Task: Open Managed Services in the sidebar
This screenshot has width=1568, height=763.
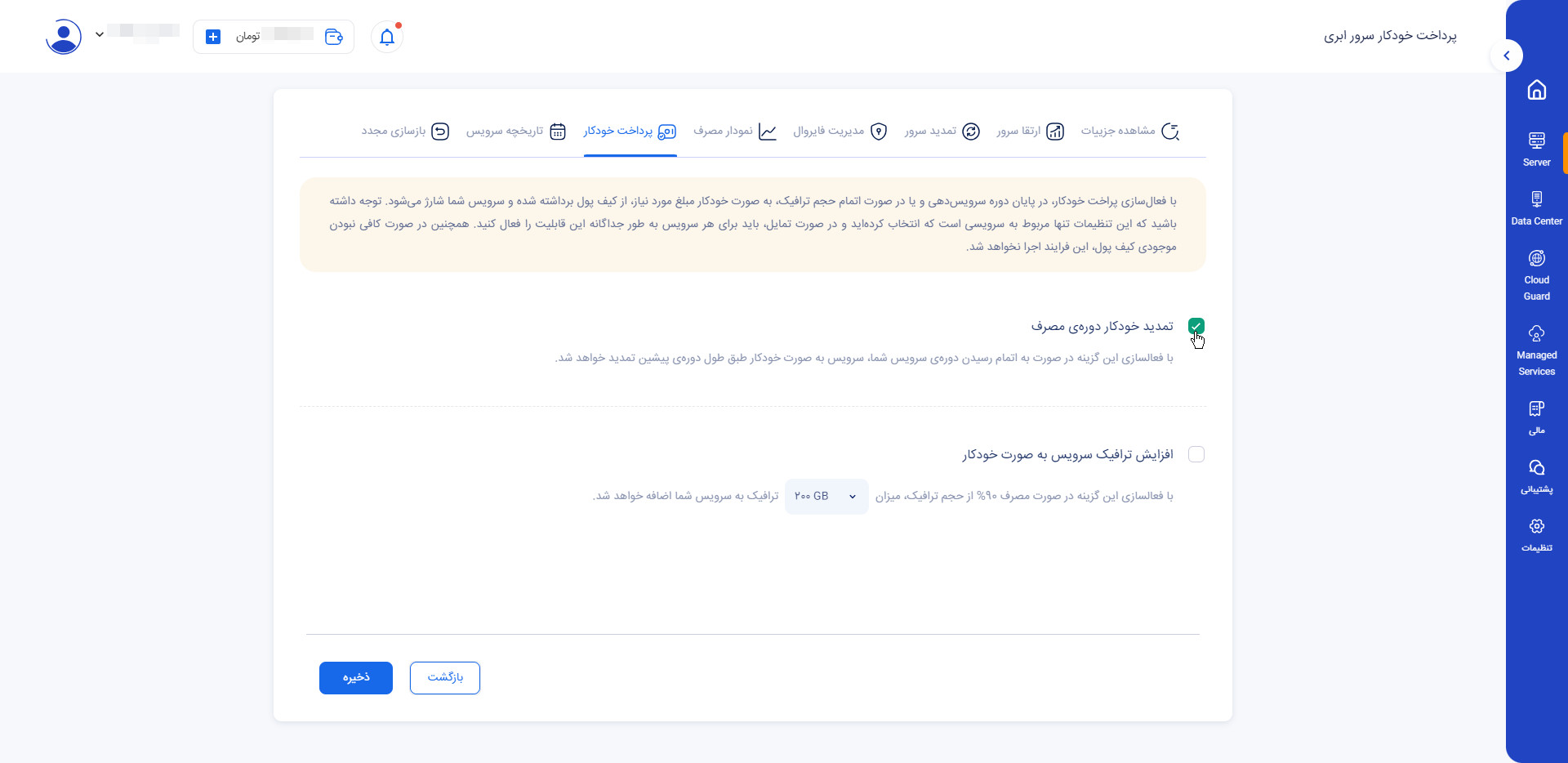Action: 1536,350
